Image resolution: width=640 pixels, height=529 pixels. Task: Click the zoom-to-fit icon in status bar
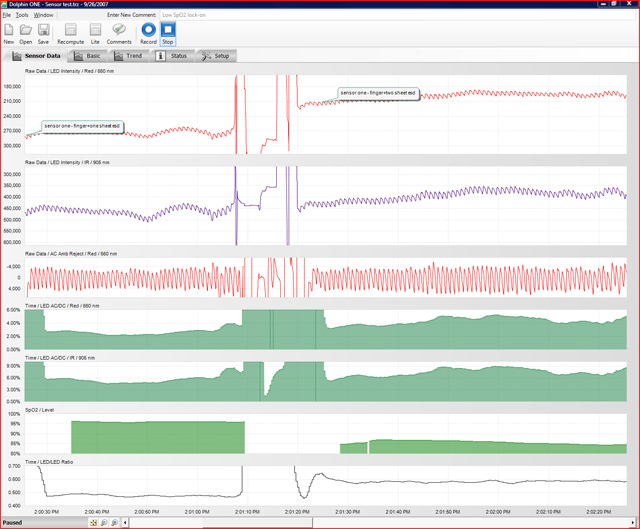94,523
